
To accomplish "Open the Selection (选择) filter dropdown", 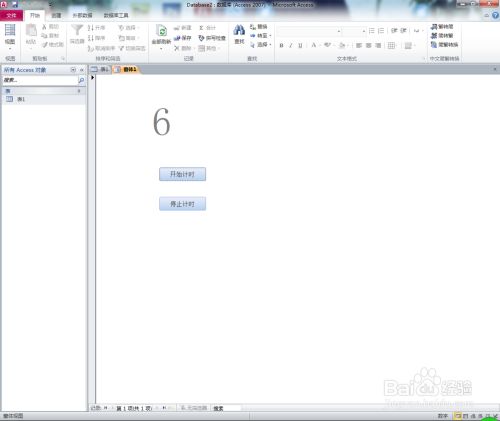I will click(x=129, y=28).
